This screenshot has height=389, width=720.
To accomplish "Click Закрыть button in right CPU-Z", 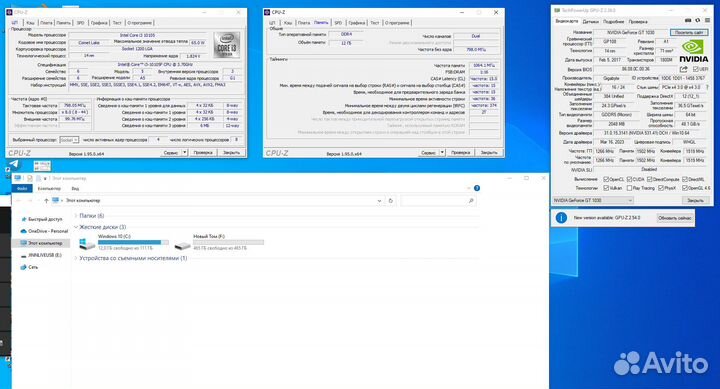I will (489, 152).
